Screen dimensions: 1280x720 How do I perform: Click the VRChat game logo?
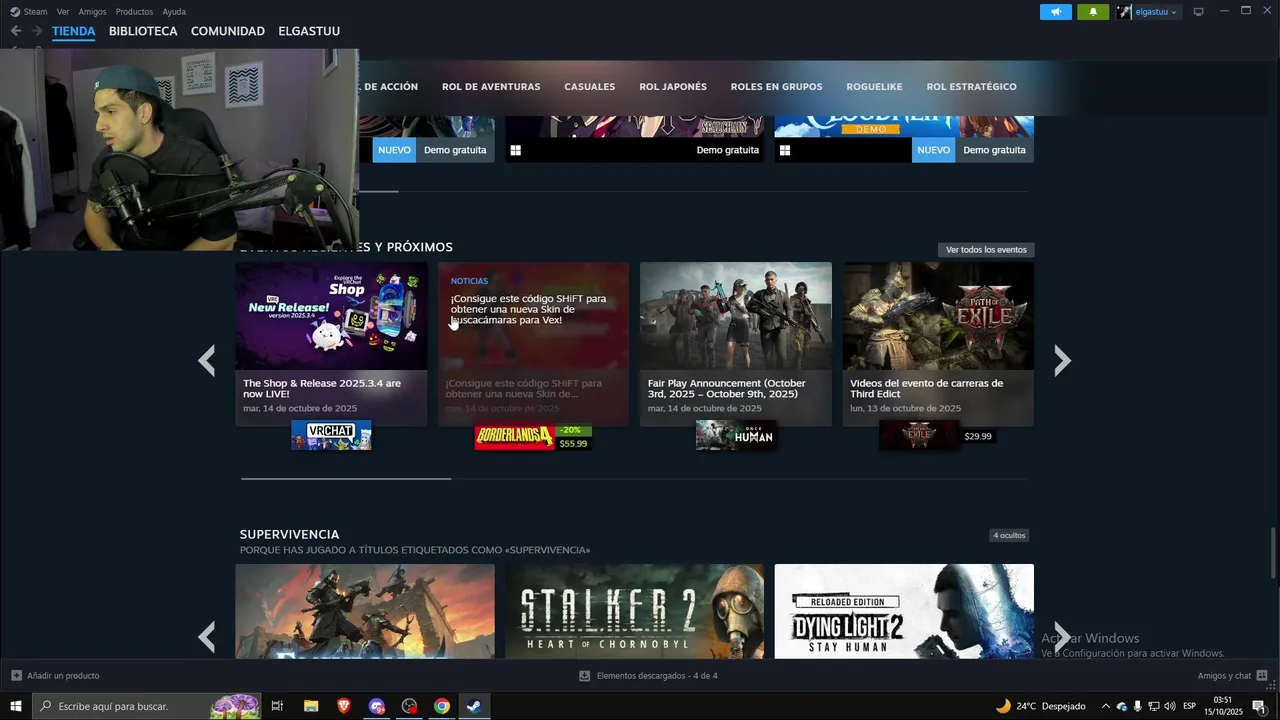(x=331, y=436)
